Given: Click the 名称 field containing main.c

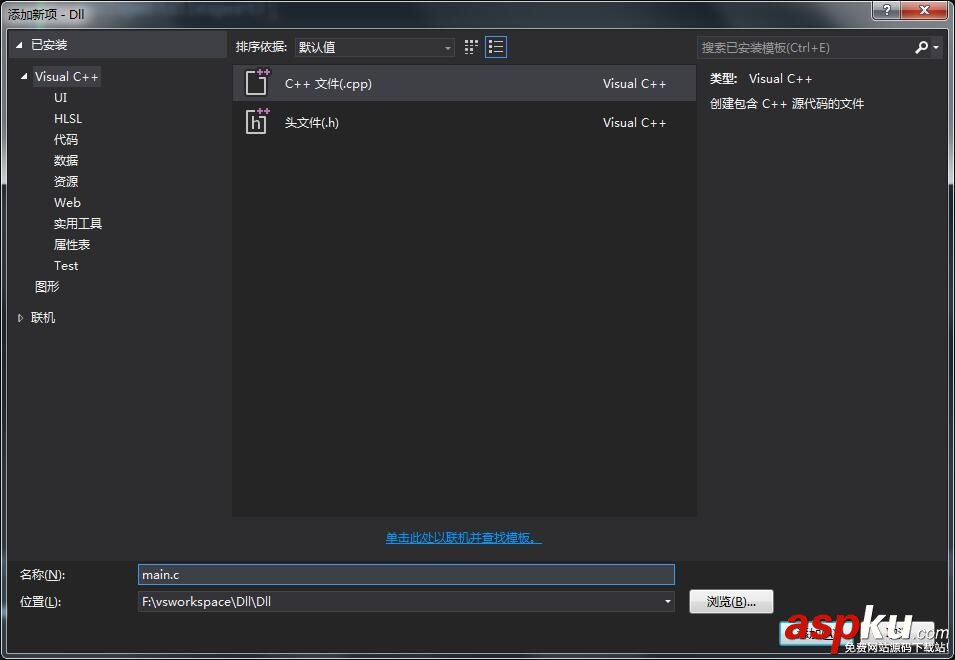Looking at the screenshot, I should pos(405,574).
